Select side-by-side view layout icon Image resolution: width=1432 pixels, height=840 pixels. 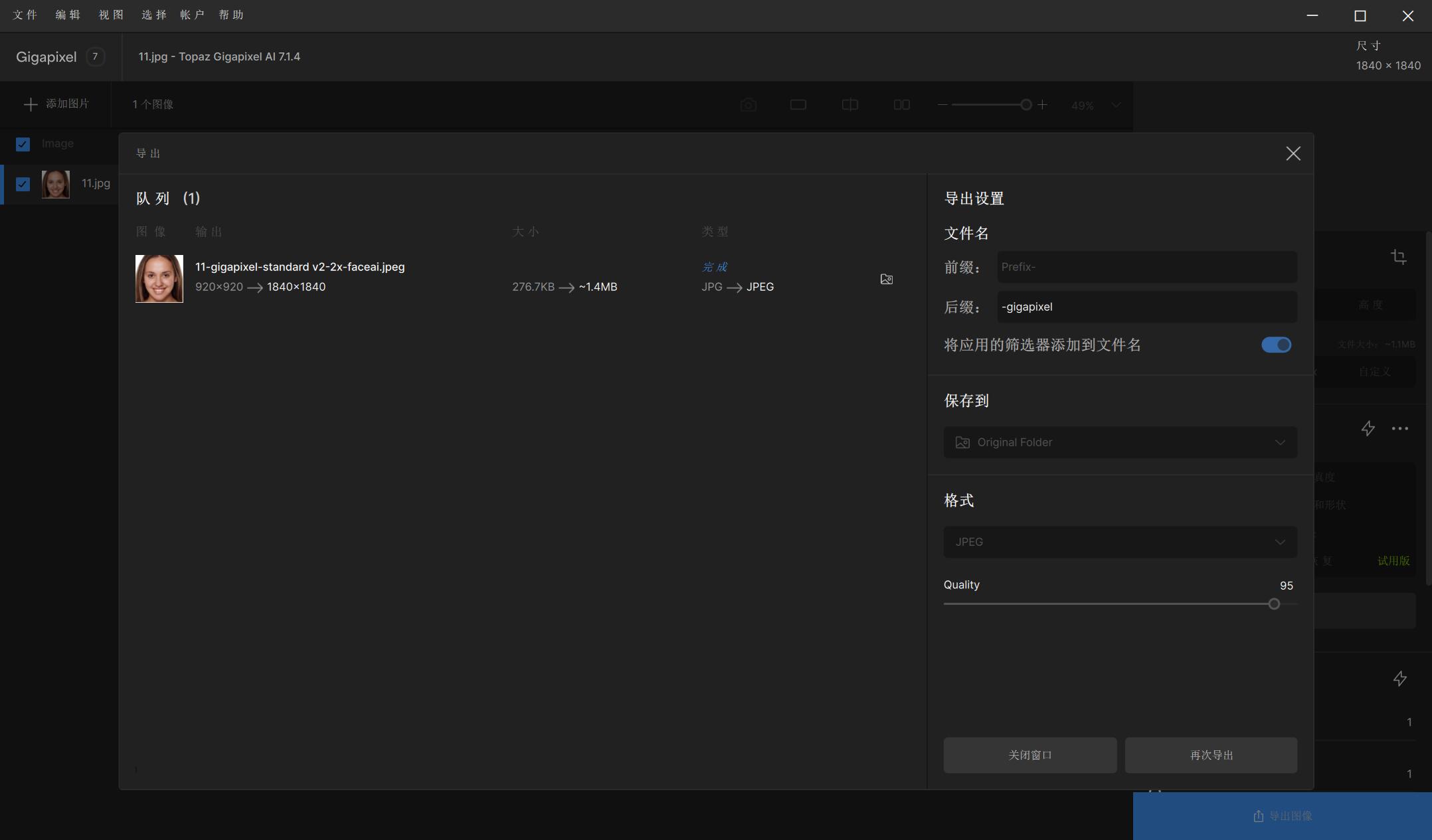pyautogui.click(x=901, y=105)
